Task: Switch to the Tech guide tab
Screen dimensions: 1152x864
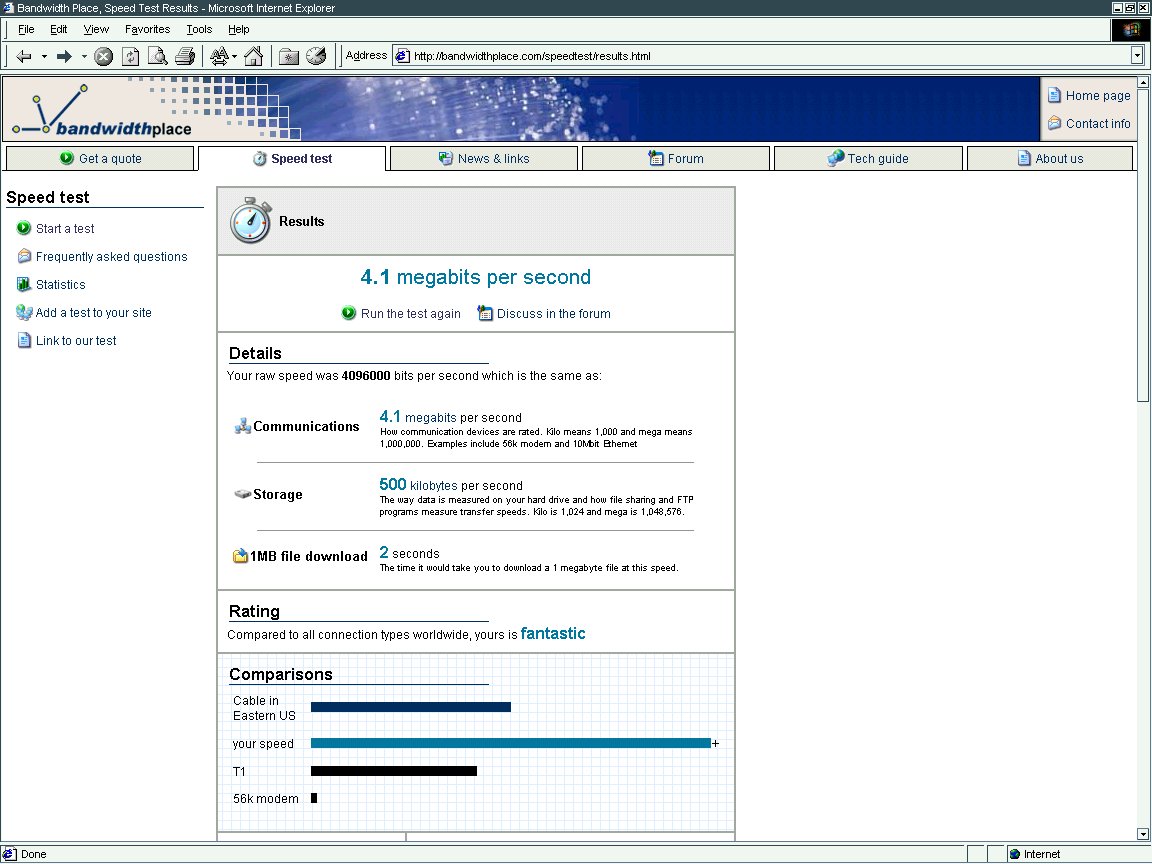Action: tap(868, 158)
